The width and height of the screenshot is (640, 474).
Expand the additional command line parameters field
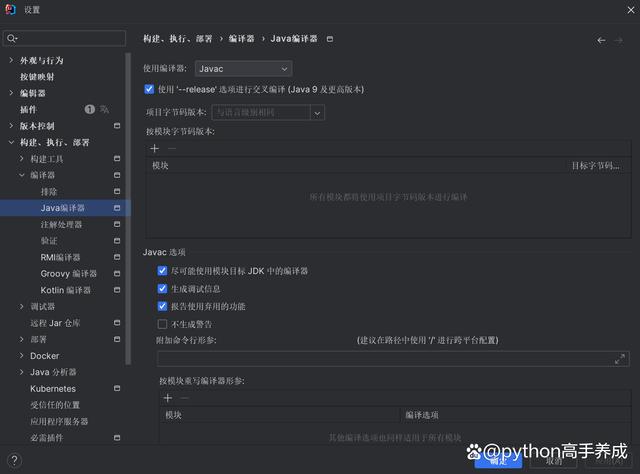[620, 359]
